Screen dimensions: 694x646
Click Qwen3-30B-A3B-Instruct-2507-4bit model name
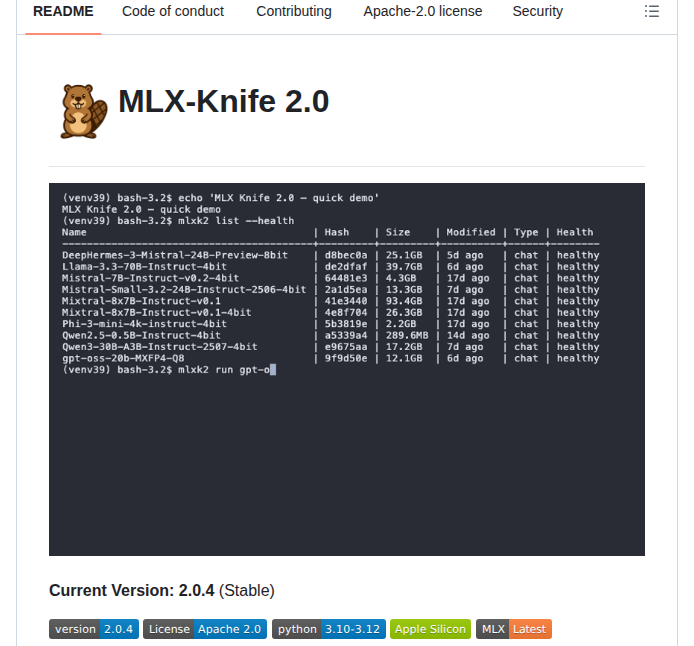pos(160,347)
